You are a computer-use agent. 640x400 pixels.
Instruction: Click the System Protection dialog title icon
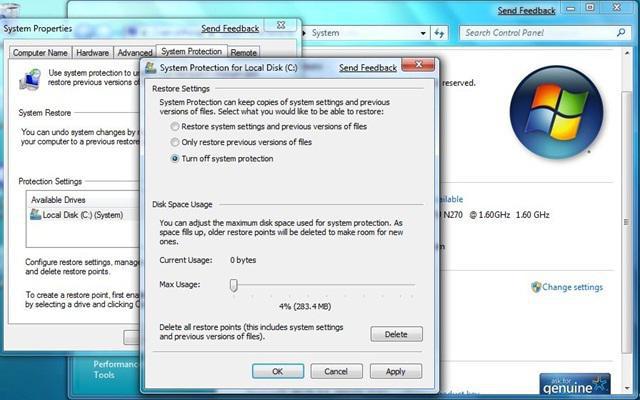pos(151,68)
